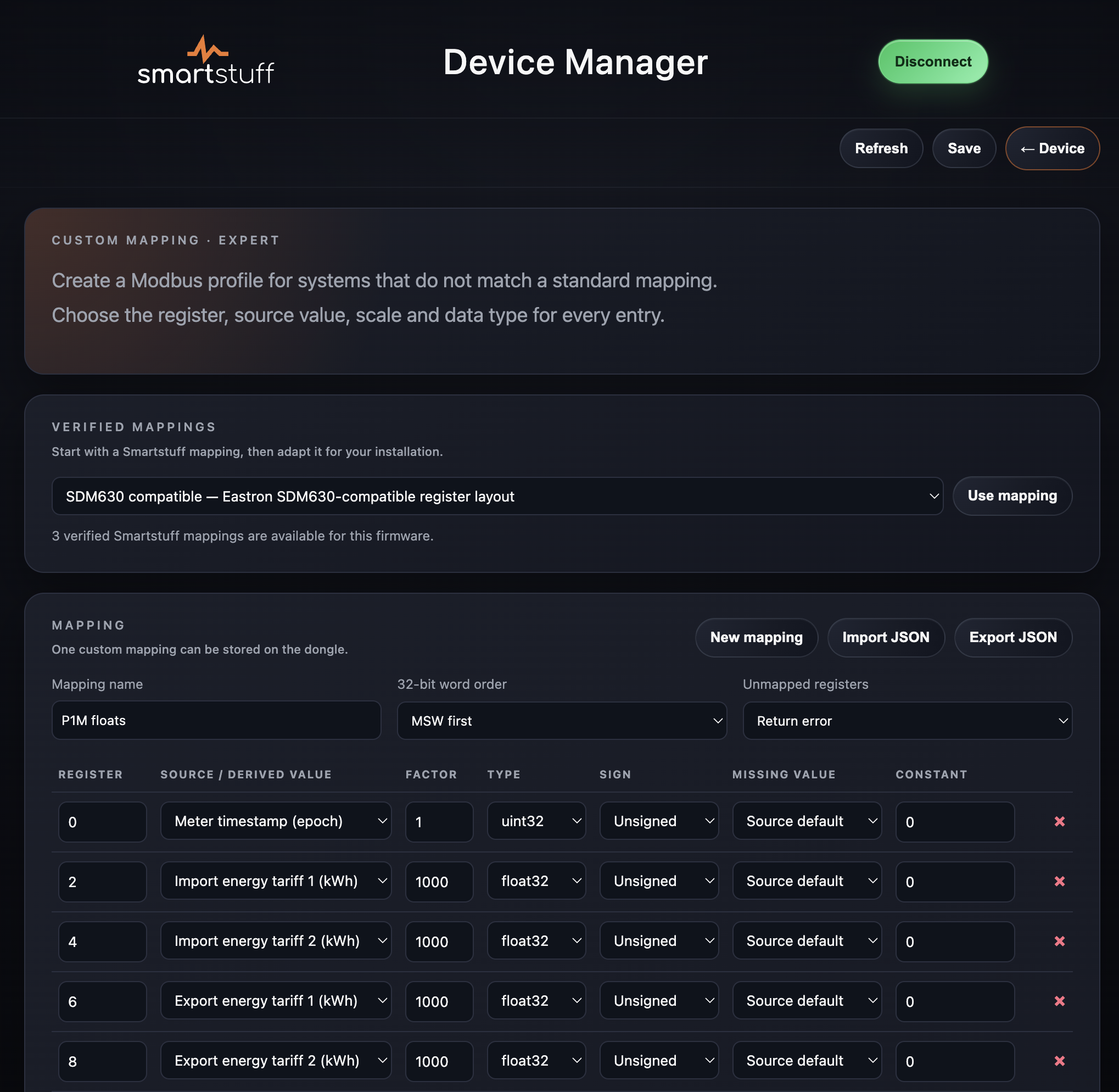The width and height of the screenshot is (1119, 1092).
Task: Click the Mapping name field 'P1M floats'
Action: tap(216, 720)
